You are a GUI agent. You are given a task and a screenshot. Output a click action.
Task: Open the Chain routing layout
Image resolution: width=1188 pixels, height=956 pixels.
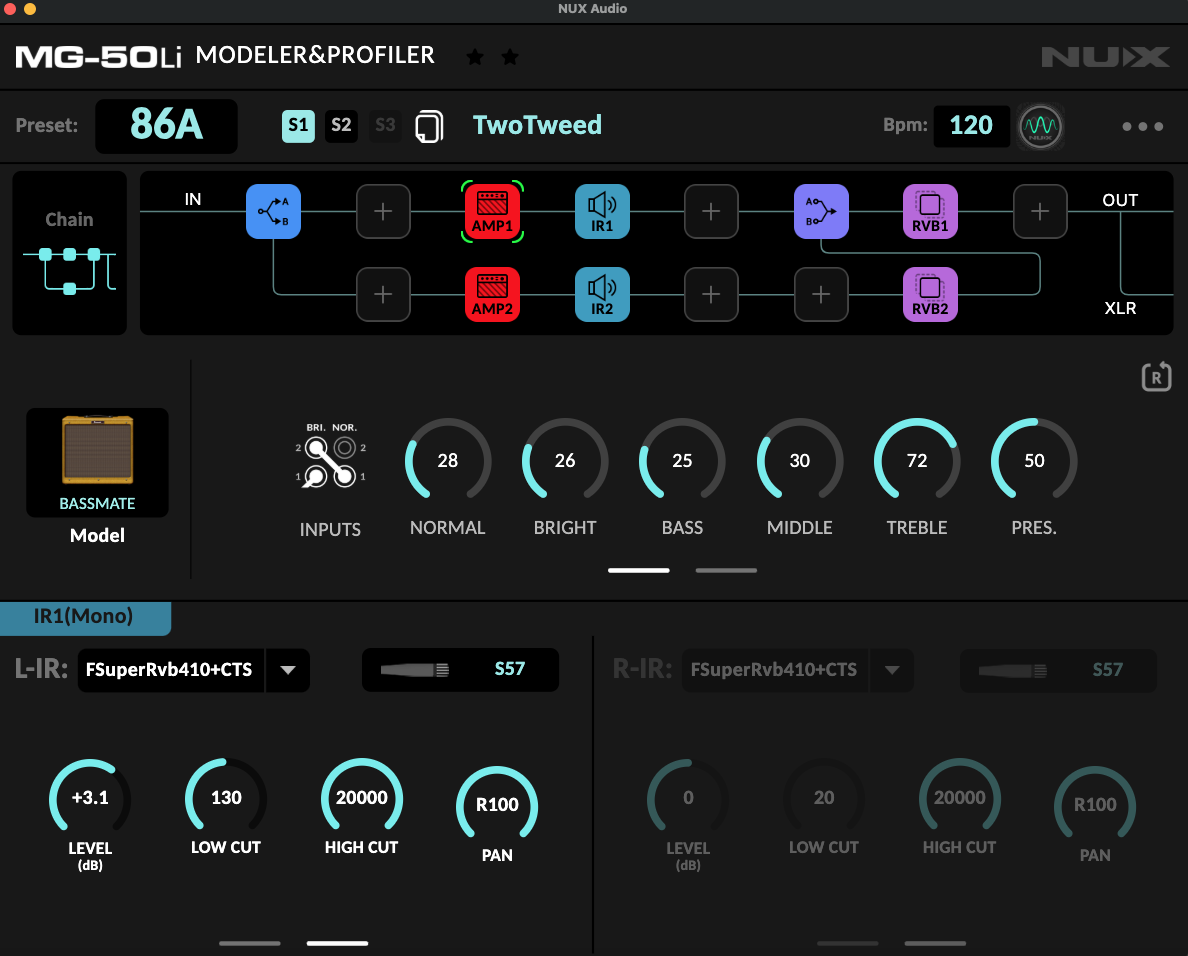tap(70, 253)
